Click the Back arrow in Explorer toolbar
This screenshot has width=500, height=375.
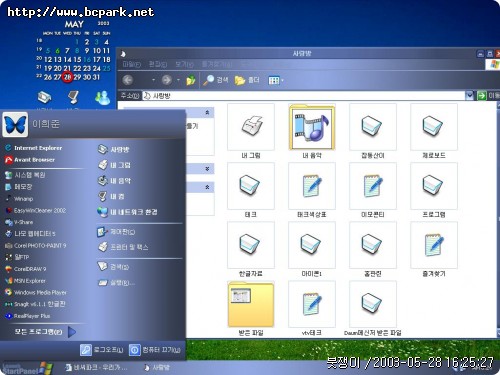(128, 80)
